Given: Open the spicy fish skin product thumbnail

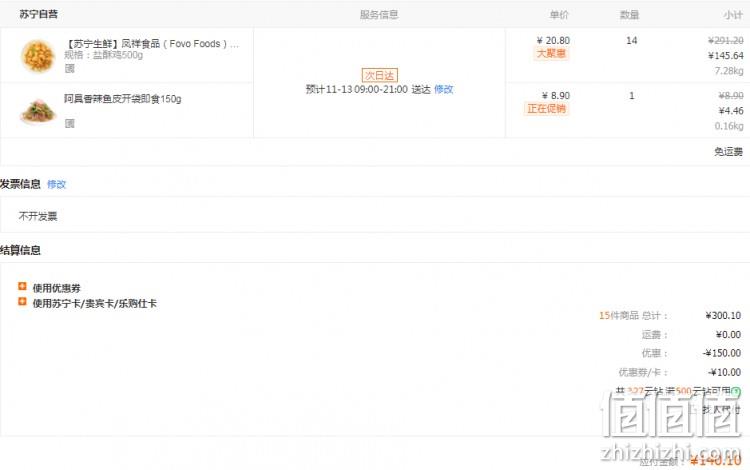Looking at the screenshot, I should pos(38,111).
